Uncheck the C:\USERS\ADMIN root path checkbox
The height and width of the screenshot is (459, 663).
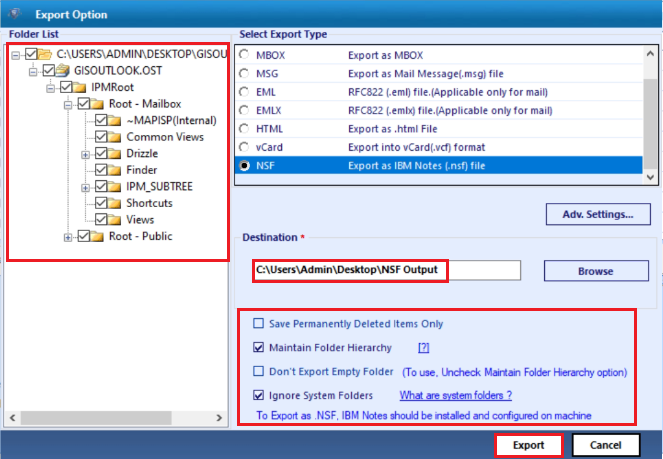[x=31, y=54]
